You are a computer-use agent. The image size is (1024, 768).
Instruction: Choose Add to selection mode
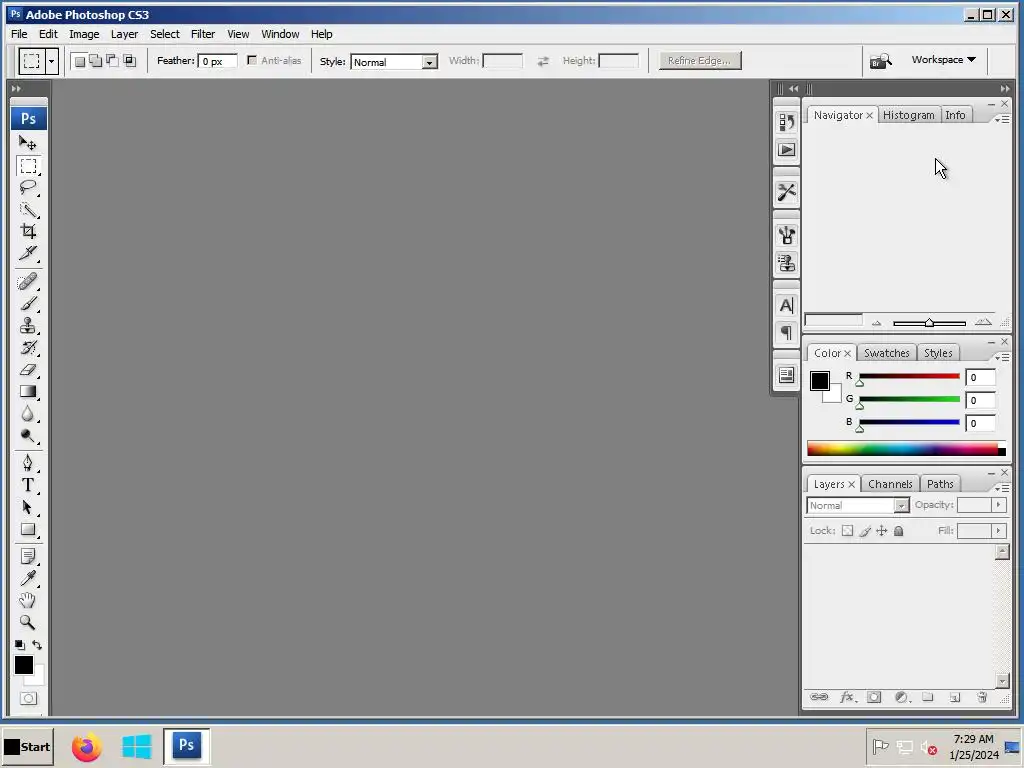(96, 61)
